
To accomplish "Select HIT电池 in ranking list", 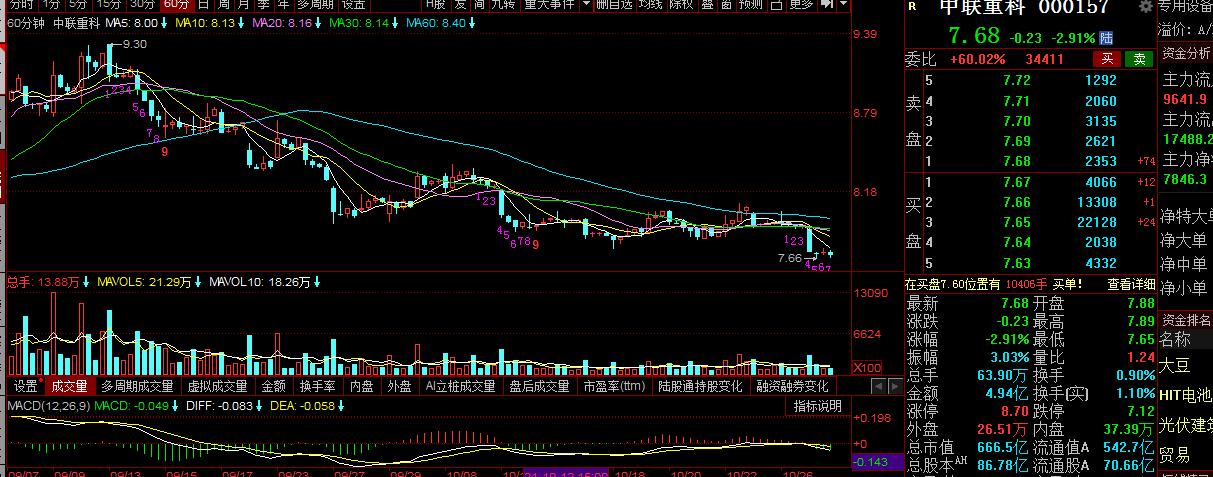I will [x=1186, y=395].
